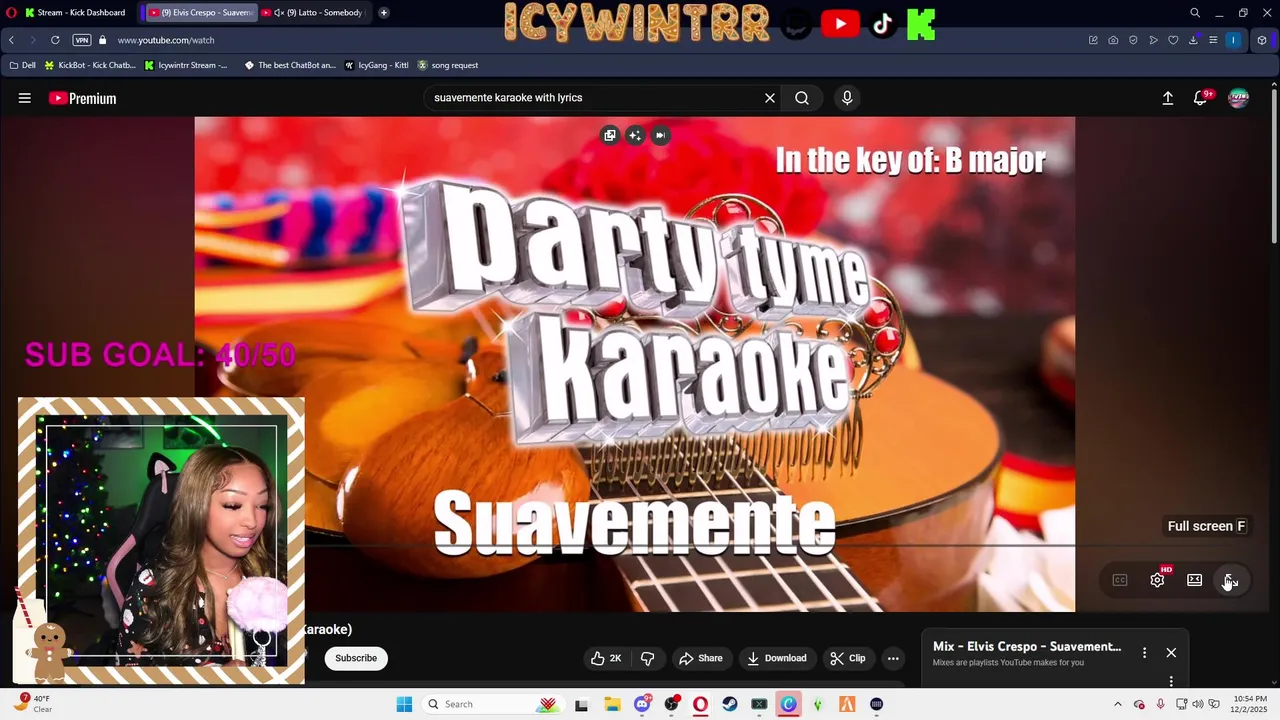The image size is (1280, 720).
Task: Open the Dell bookmarks folder
Action: click(x=22, y=65)
